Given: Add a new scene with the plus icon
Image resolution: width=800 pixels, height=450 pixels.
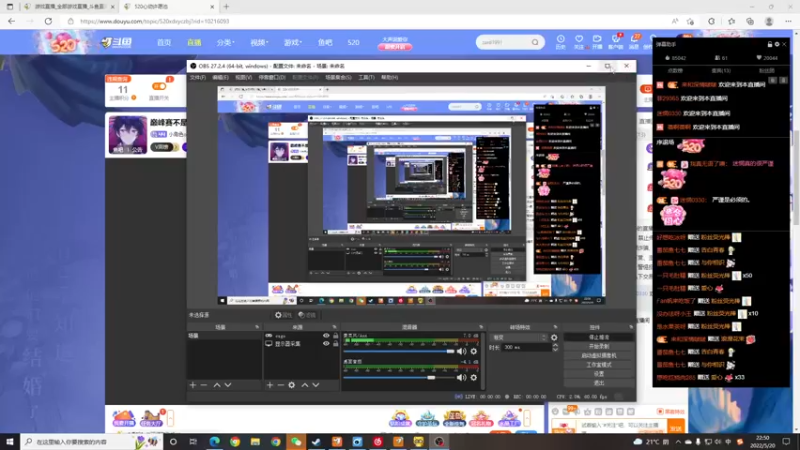Looking at the screenshot, I should click(193, 385).
